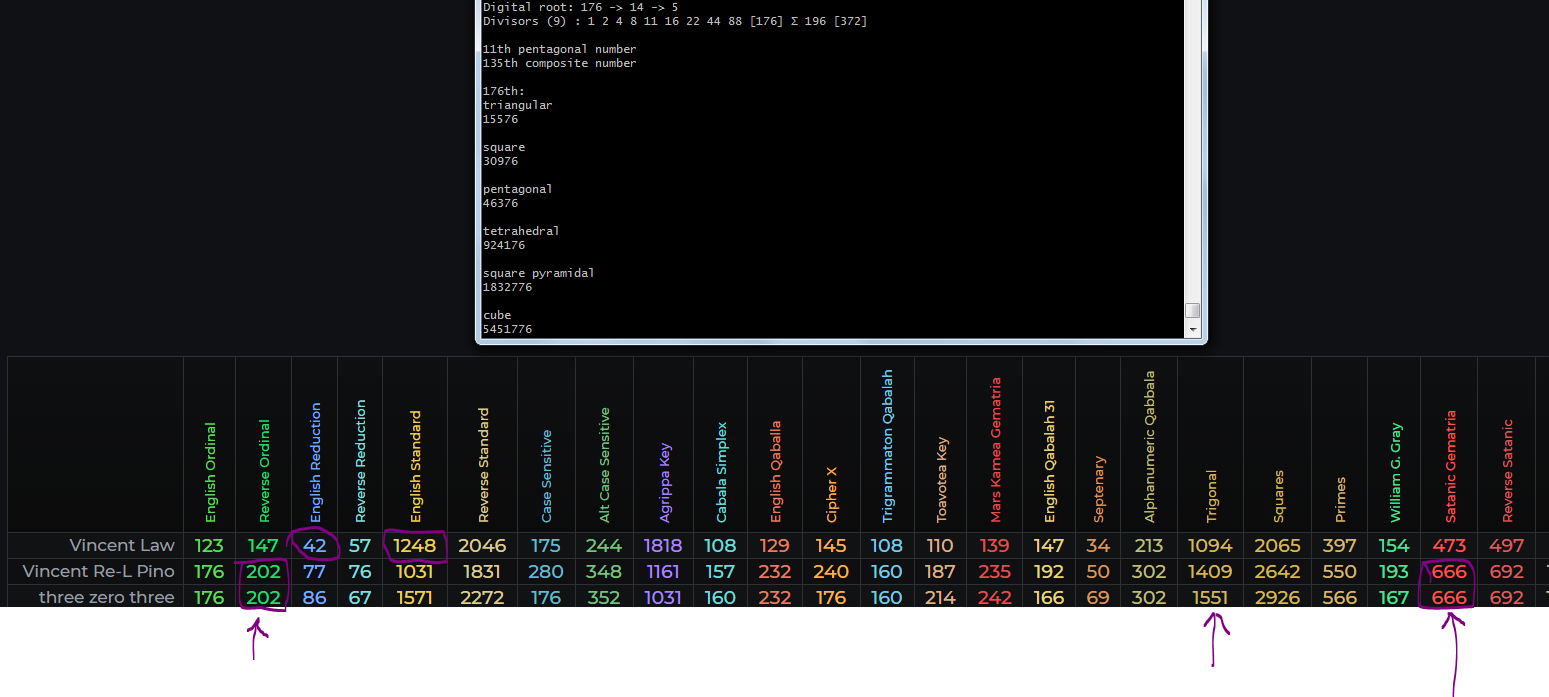Click the Reverse Satanic header

click(x=1507, y=470)
